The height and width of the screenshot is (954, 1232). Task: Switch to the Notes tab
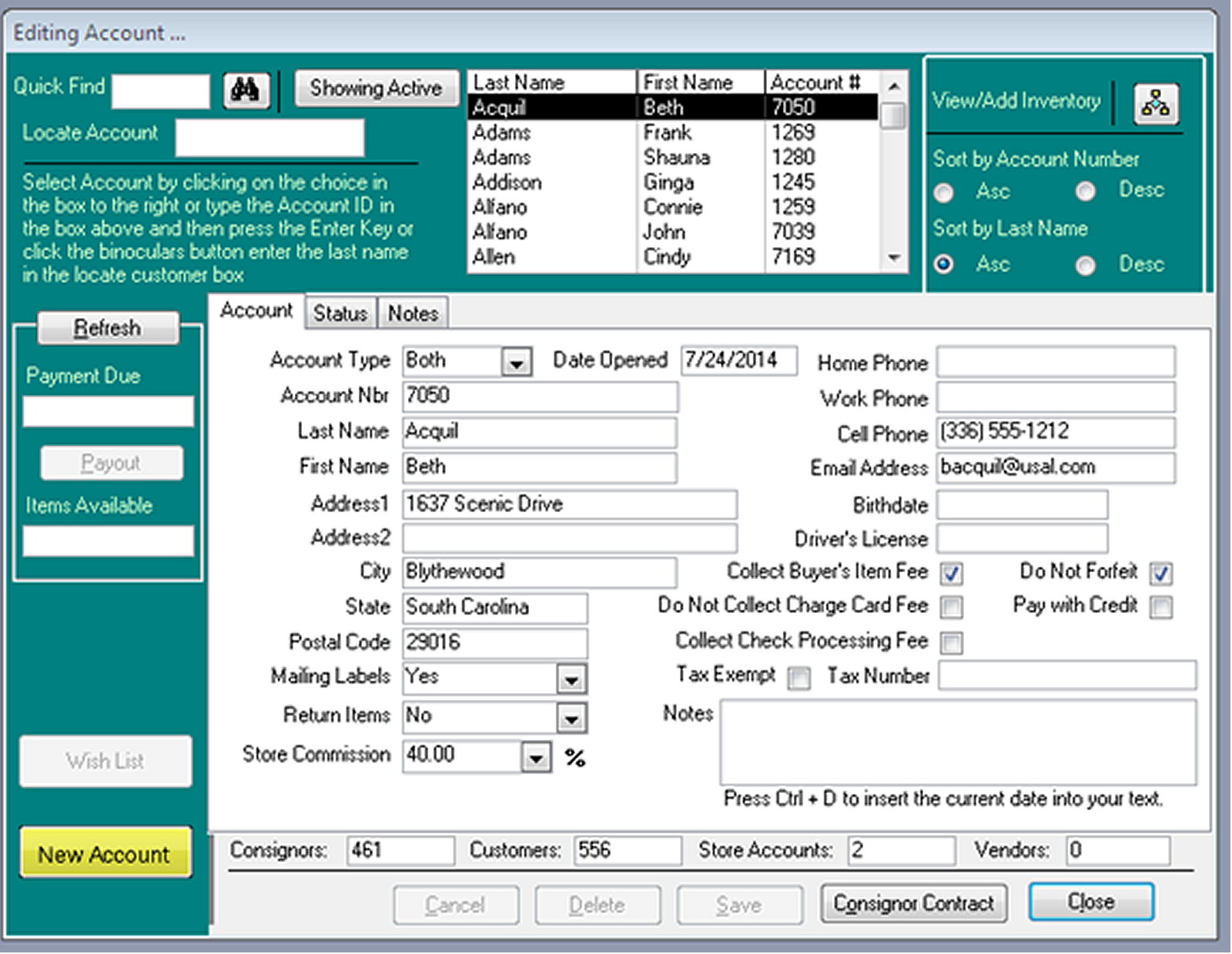click(x=413, y=314)
